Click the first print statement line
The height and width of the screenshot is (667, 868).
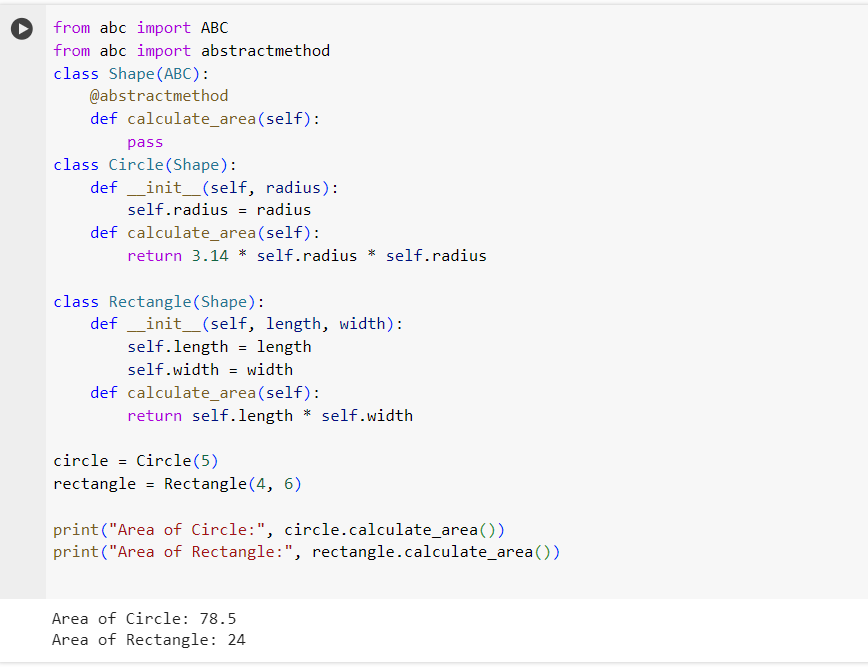click(280, 529)
